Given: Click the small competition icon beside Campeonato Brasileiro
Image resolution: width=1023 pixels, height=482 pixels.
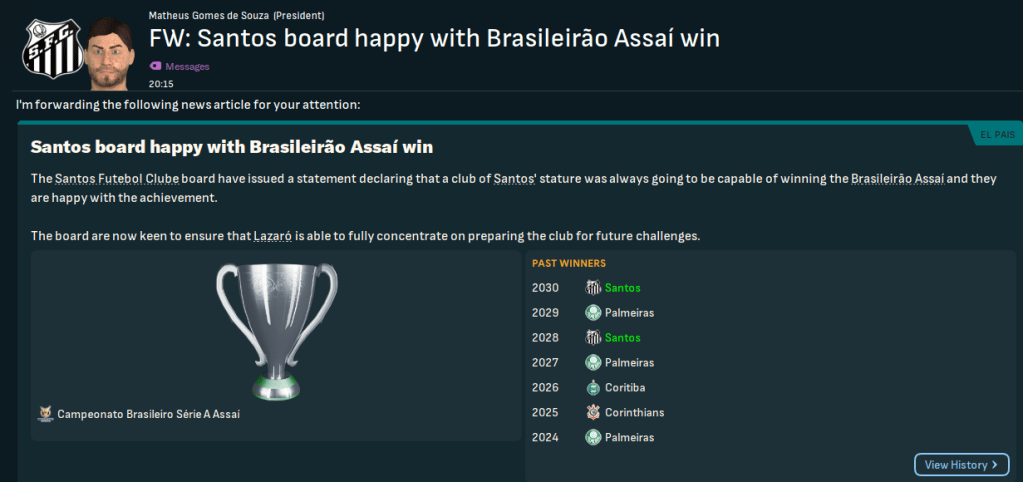Looking at the screenshot, I should (x=45, y=413).
